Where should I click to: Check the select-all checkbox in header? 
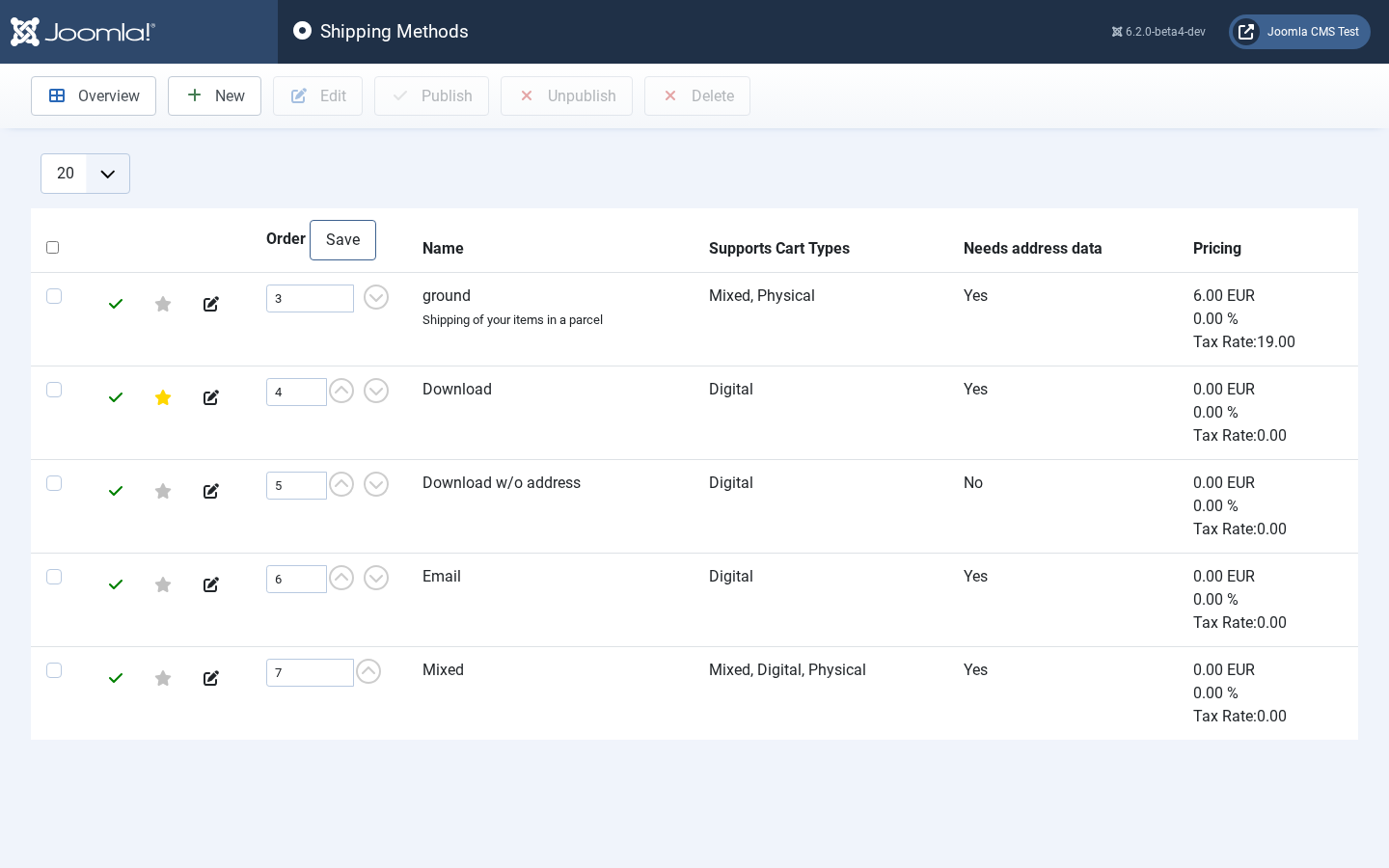point(53,248)
